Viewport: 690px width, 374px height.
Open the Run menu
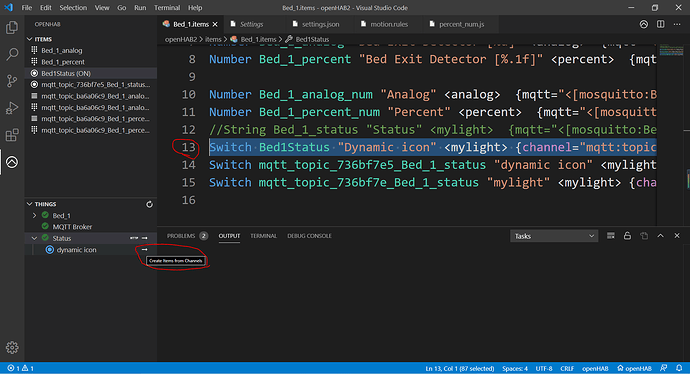point(140,7)
